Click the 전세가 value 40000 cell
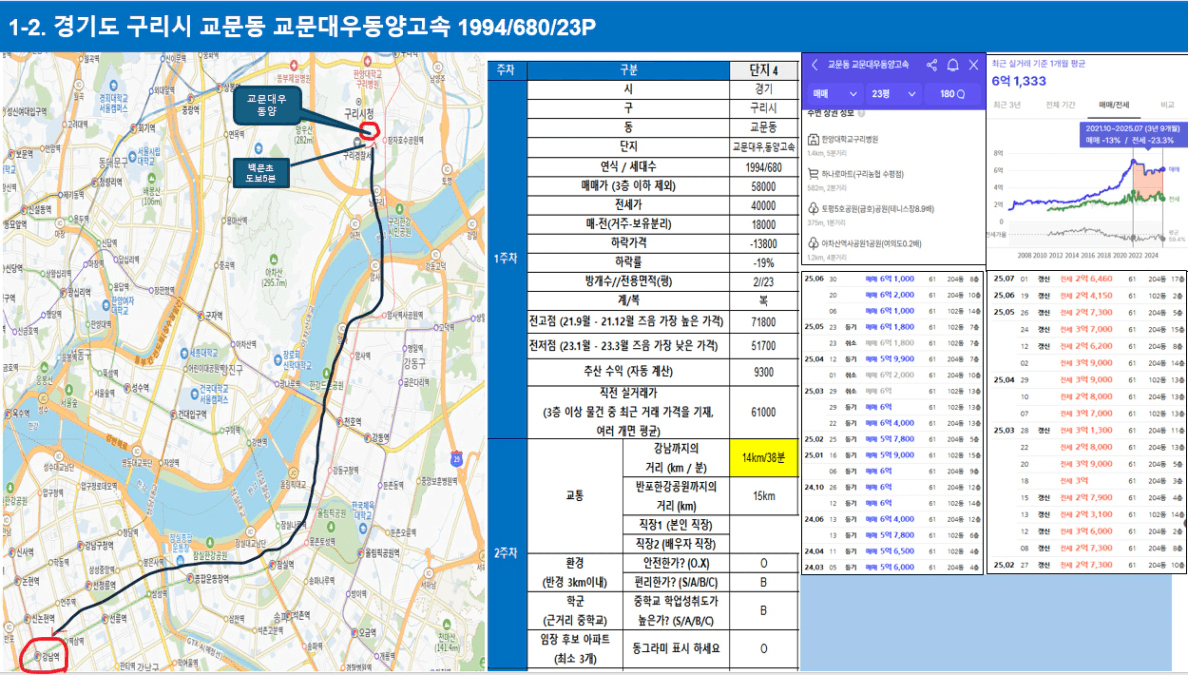This screenshot has height=675, width=1188. pyautogui.click(x=764, y=205)
